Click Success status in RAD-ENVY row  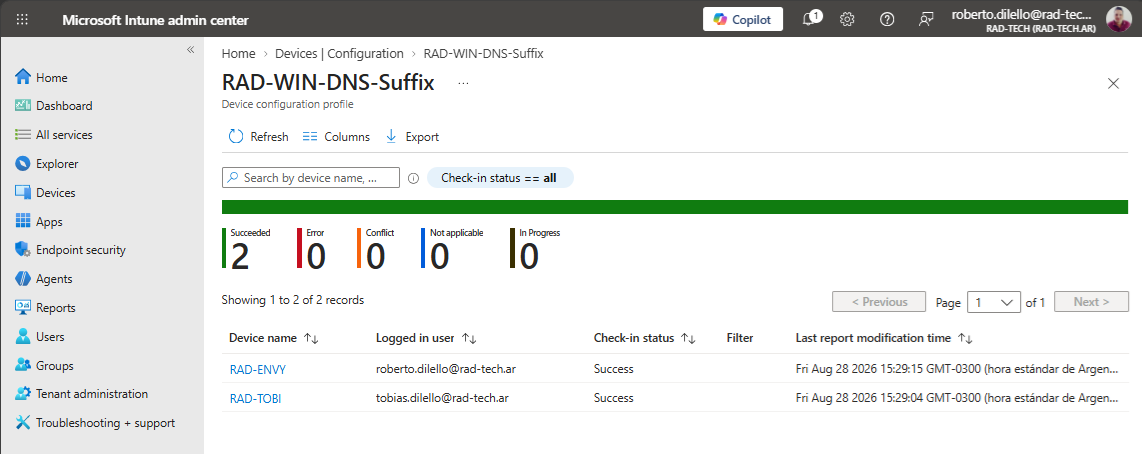point(613,369)
